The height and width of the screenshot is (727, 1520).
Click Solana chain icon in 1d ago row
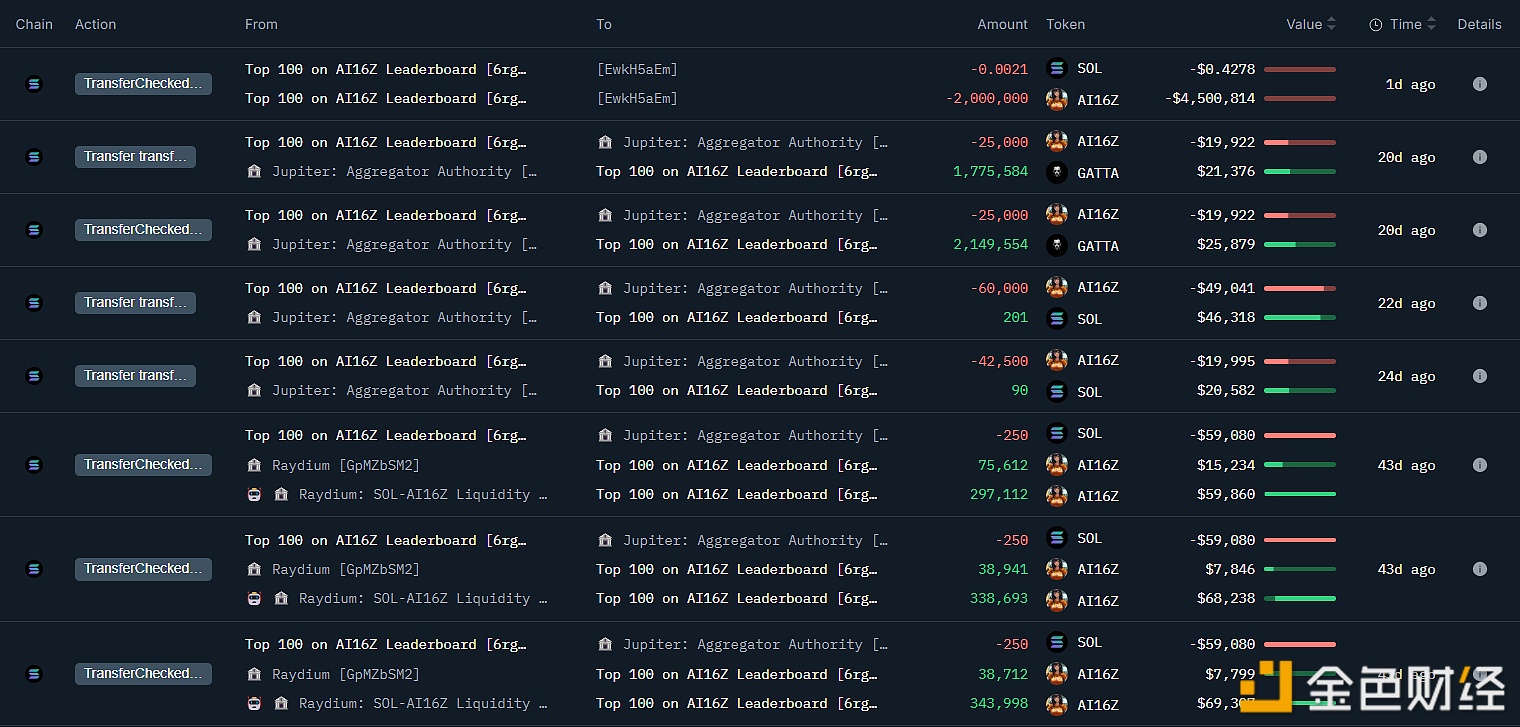[34, 84]
